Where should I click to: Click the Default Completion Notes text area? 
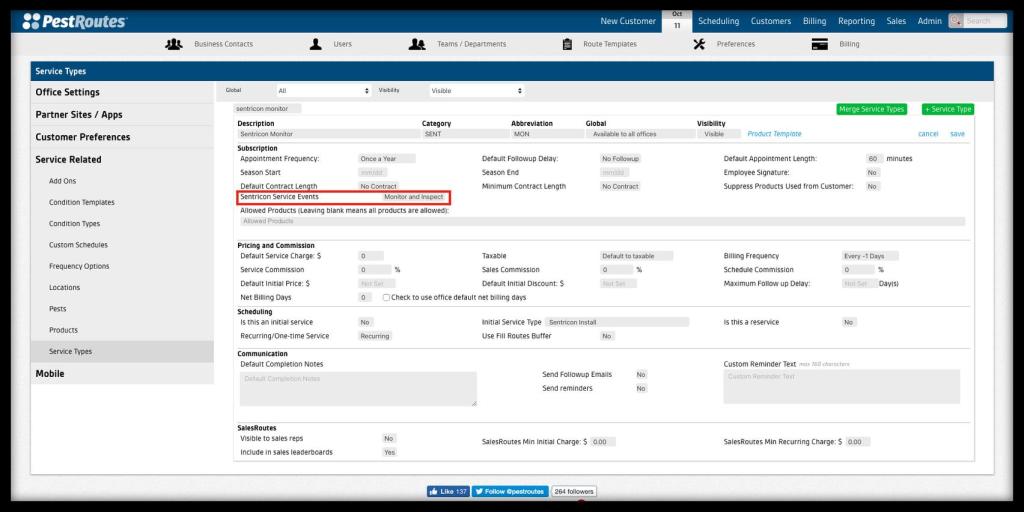click(x=358, y=388)
